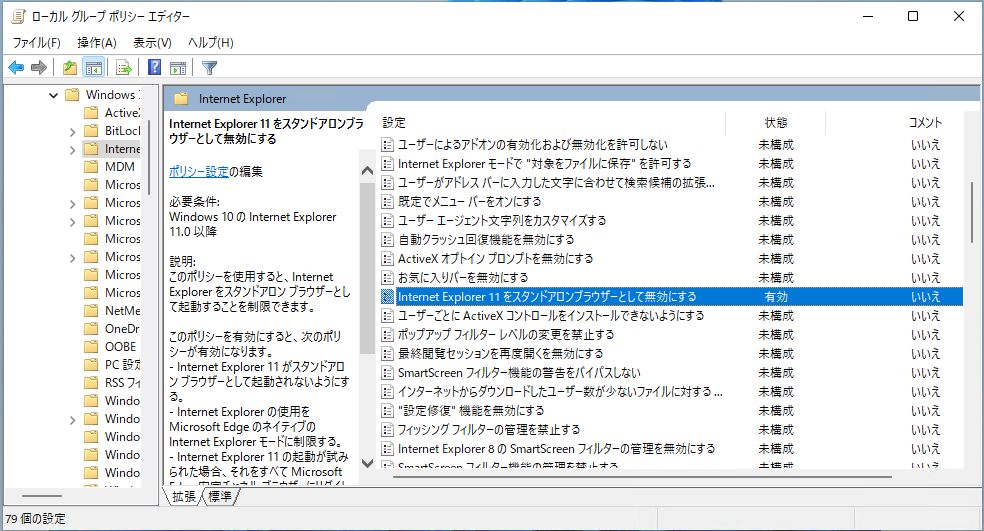Click the 状態 column header

pyautogui.click(x=776, y=123)
